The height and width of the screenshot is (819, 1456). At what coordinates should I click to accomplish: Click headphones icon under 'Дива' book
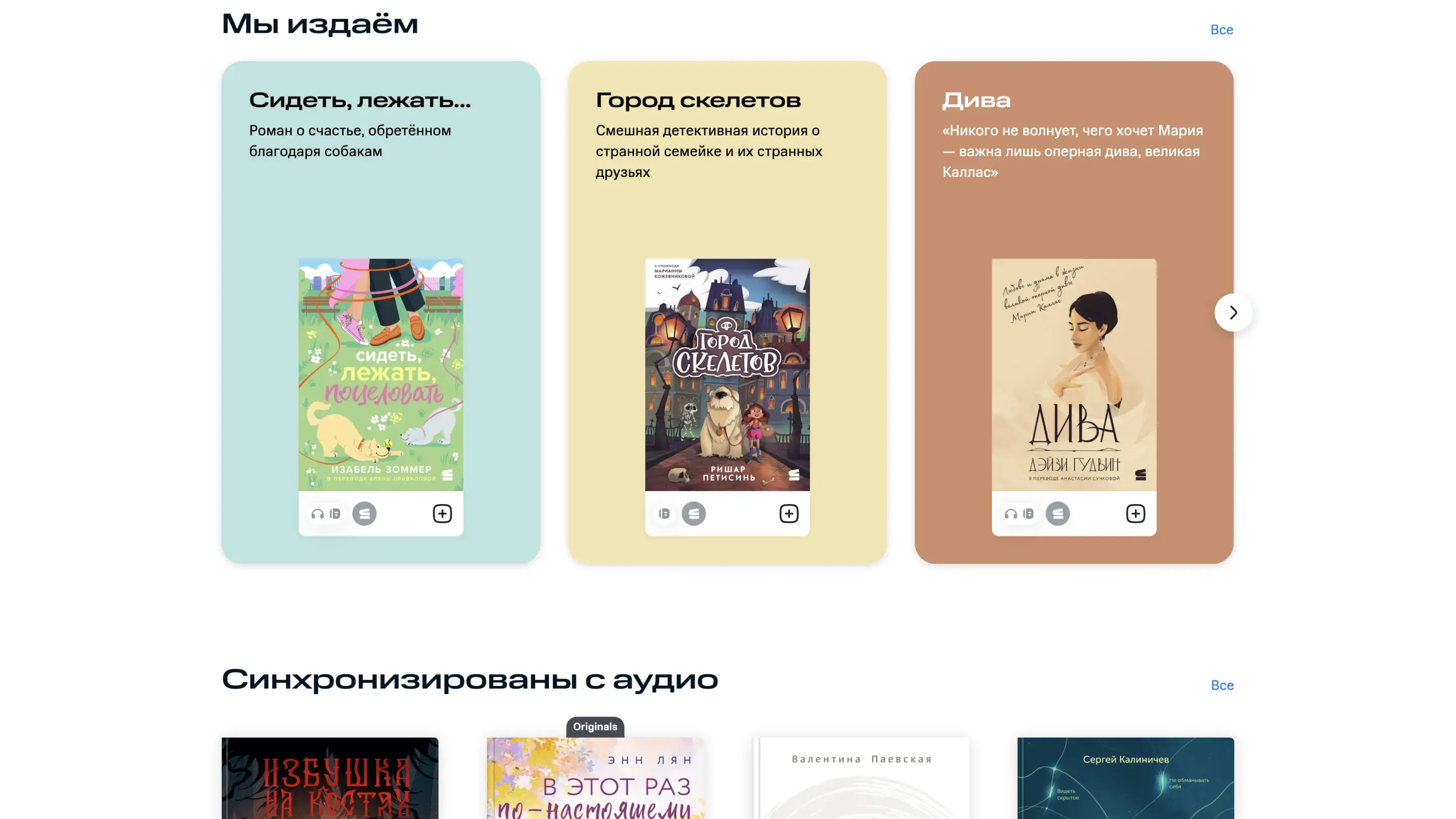[x=1011, y=513]
